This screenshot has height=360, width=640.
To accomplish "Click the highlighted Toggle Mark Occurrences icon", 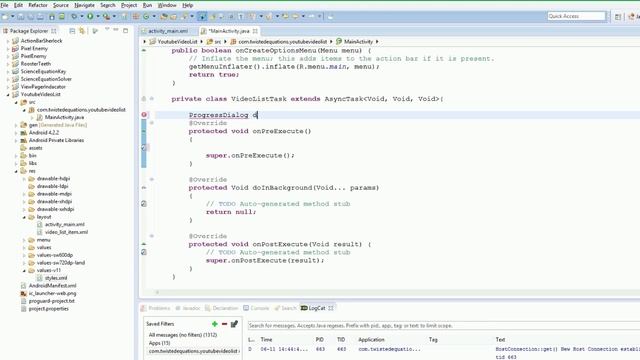I will click(202, 17).
